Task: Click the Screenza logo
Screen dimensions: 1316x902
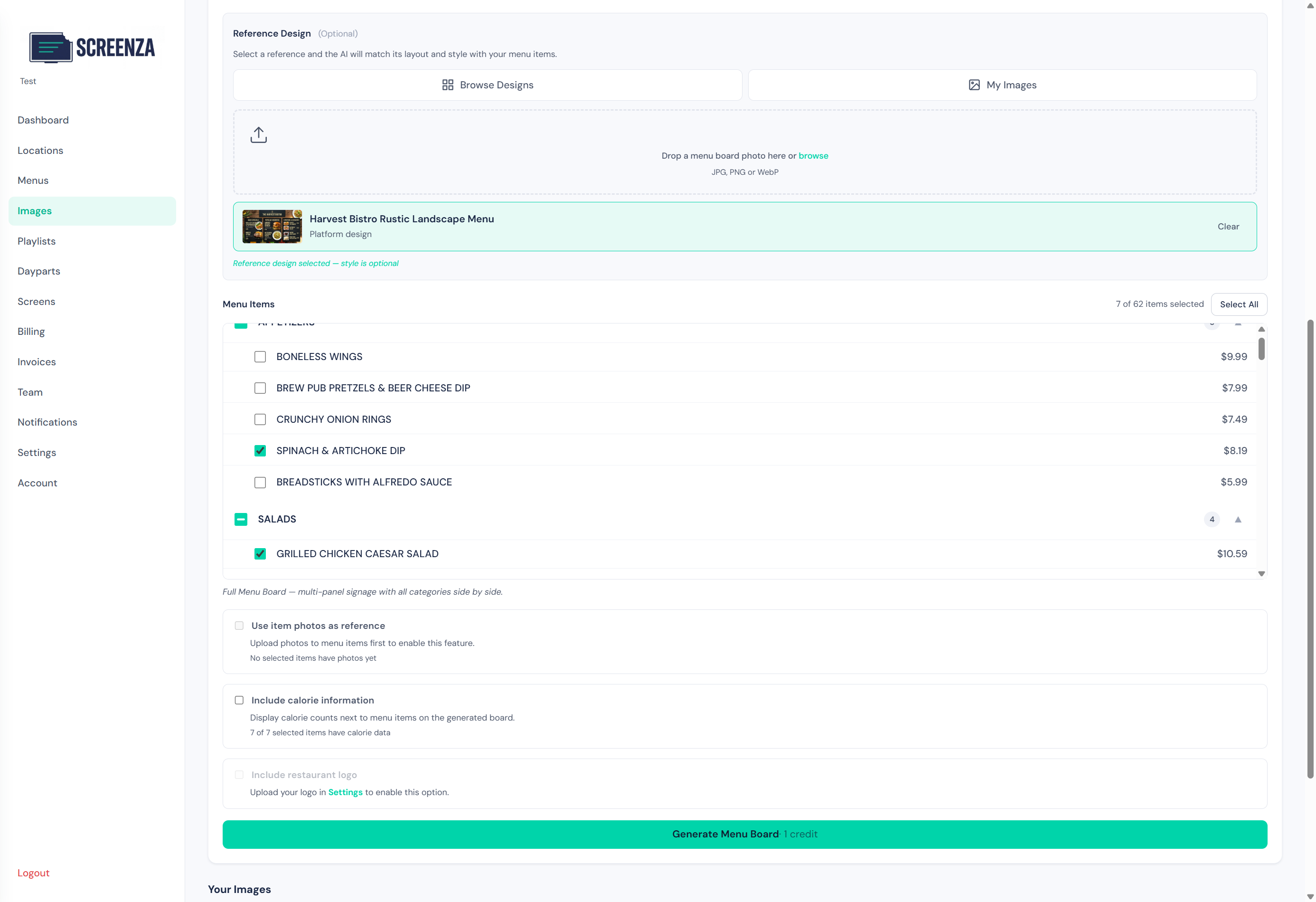Action: [x=92, y=47]
